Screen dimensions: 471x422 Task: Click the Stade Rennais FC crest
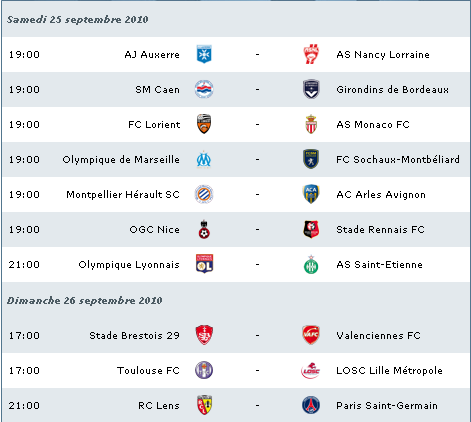(311, 229)
